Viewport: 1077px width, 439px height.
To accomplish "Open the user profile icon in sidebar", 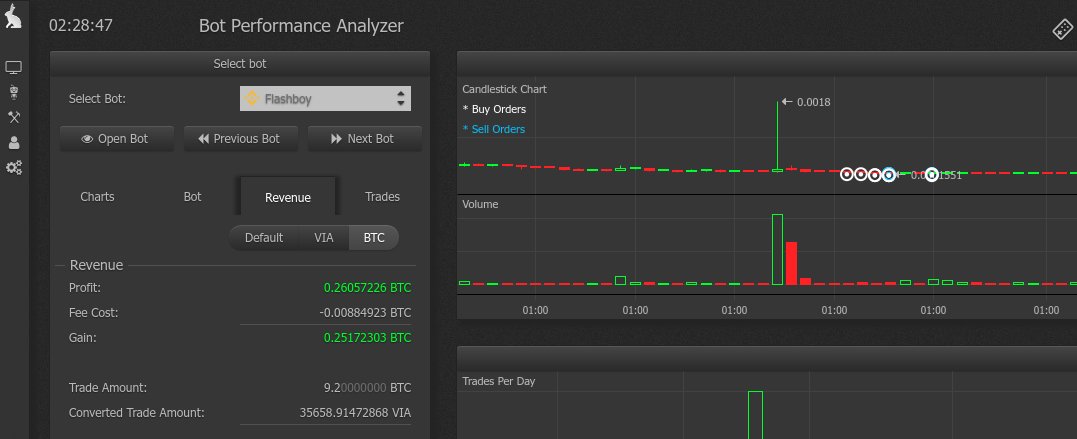I will 14,143.
